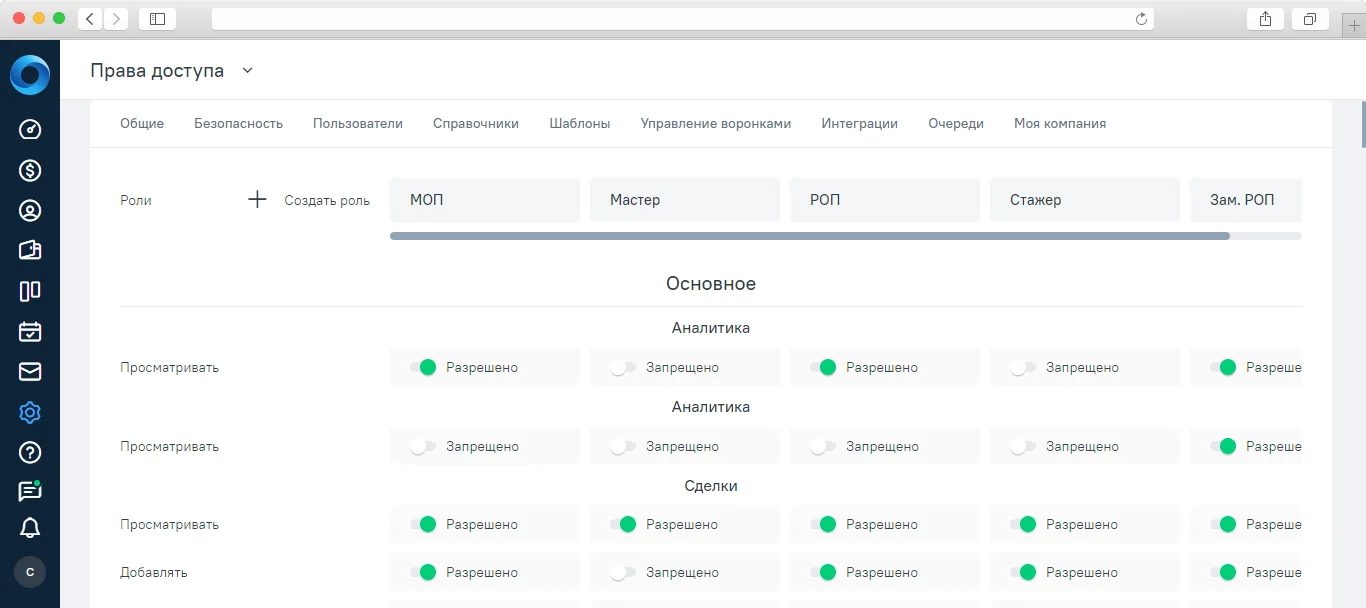Toggle Стажер first Аналитика Просматривать switch
Screen dimensions: 1366x608
(1023, 367)
